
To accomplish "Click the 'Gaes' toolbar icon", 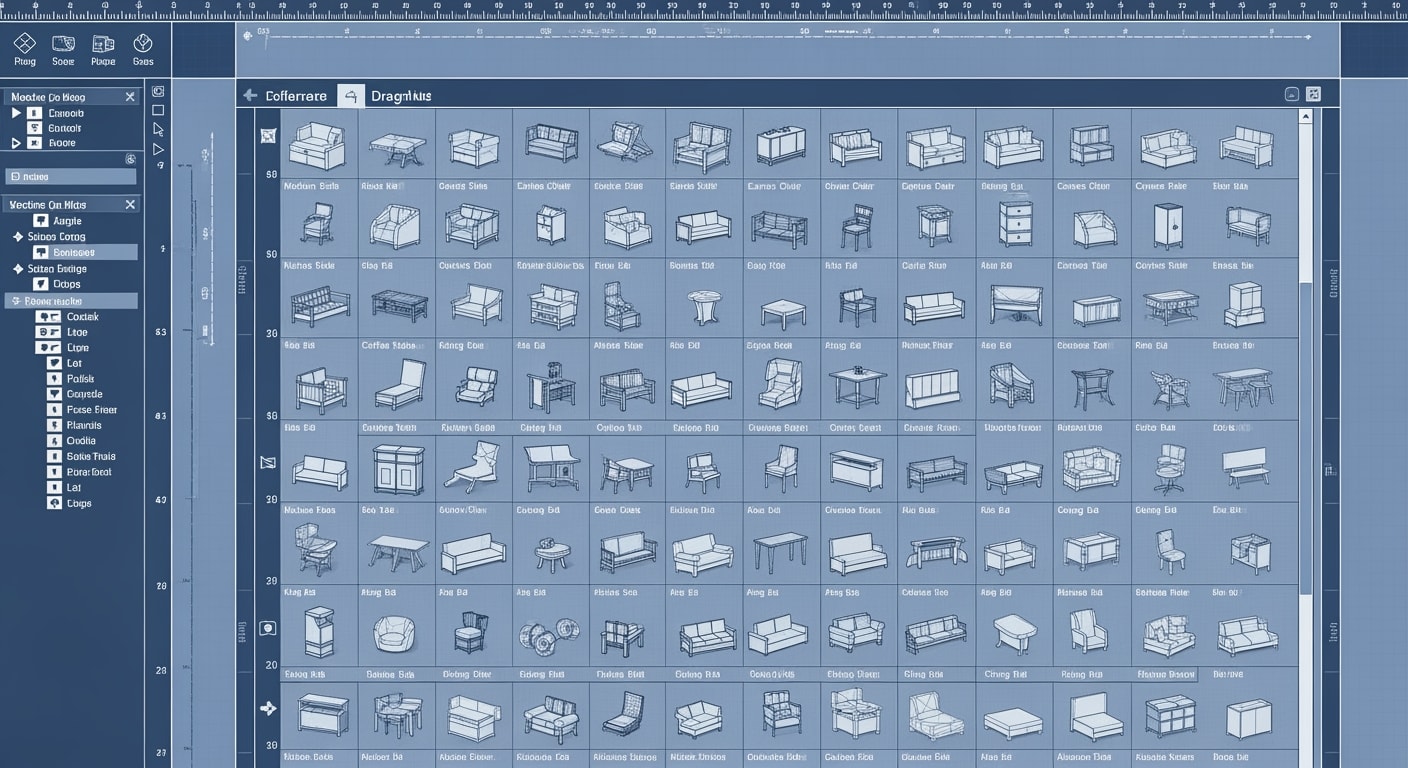I will pos(143,43).
